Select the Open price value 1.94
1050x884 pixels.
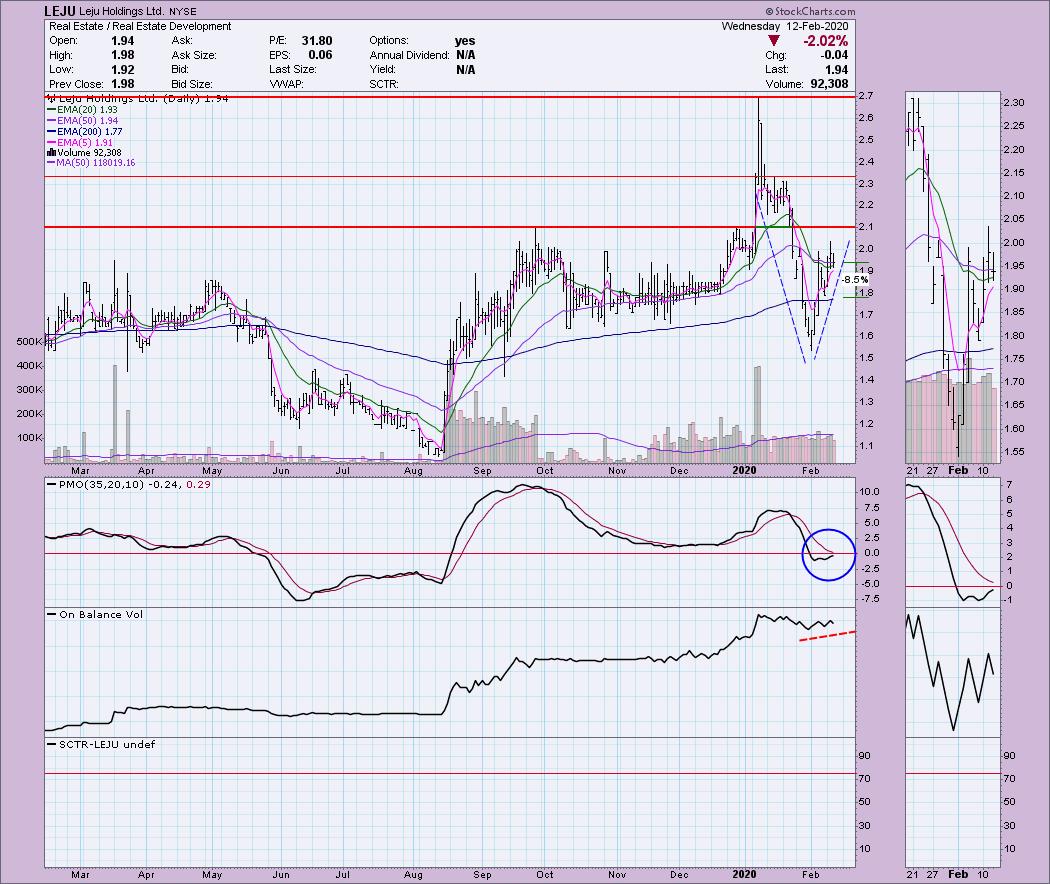123,41
